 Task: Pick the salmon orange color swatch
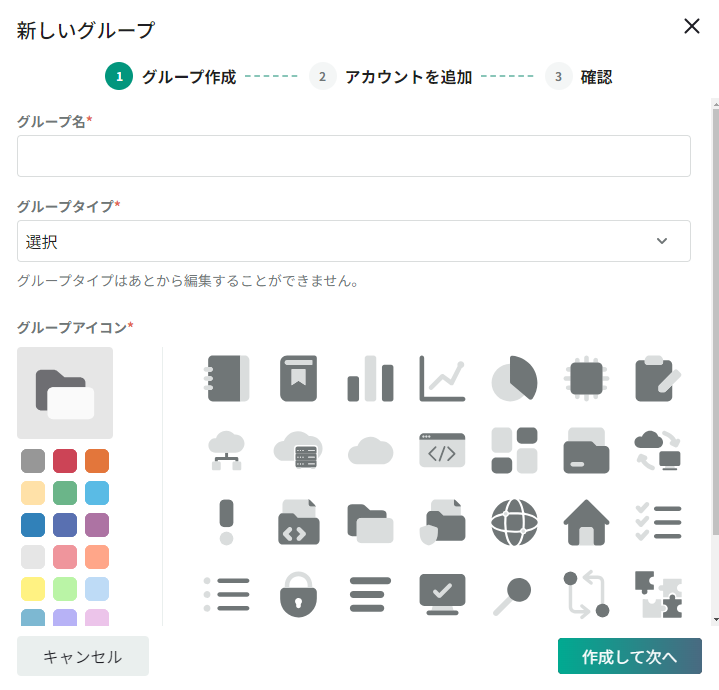97,557
